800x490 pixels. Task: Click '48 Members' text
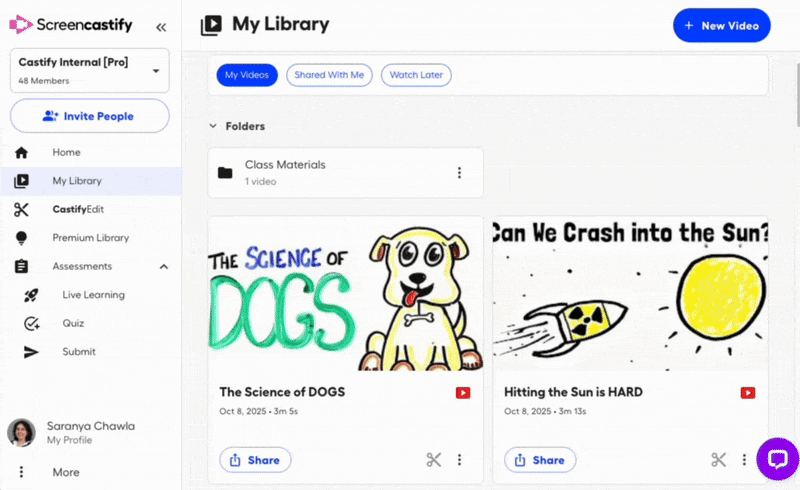pos(44,81)
